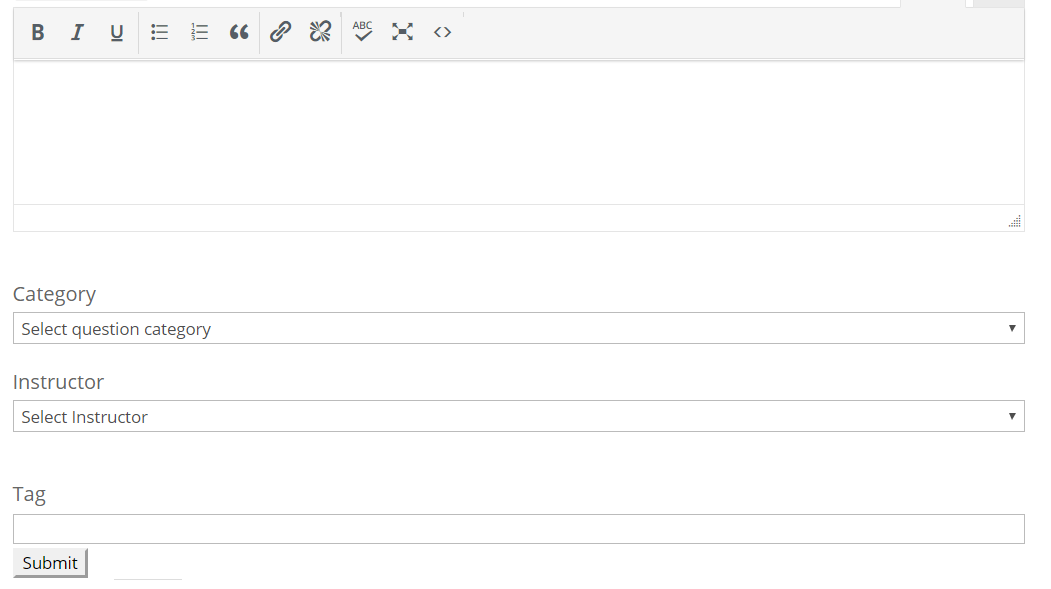1051x589 pixels.
Task: Underline the selected text
Action: point(117,32)
